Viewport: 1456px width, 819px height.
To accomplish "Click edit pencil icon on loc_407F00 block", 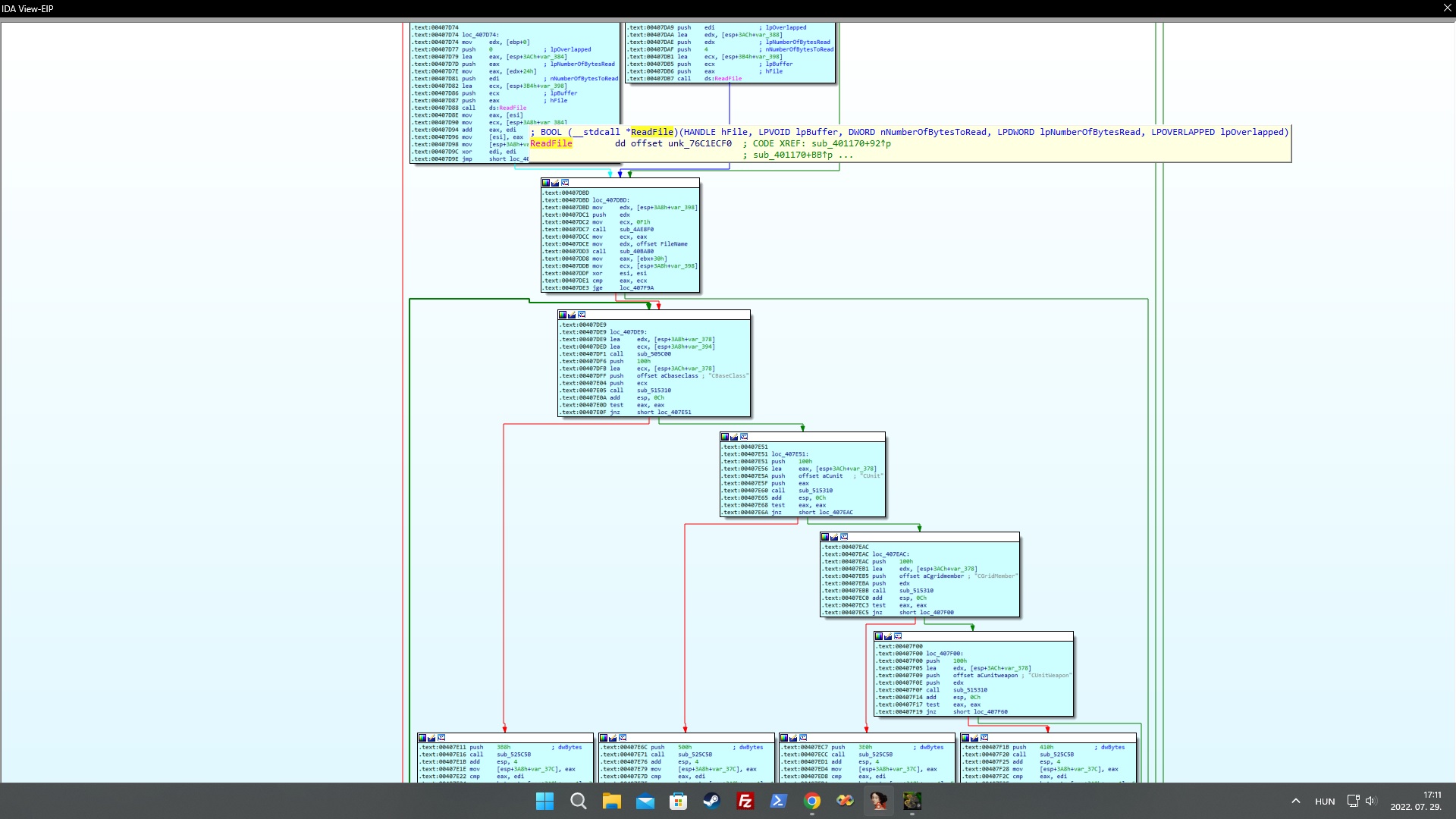I will [x=888, y=636].
